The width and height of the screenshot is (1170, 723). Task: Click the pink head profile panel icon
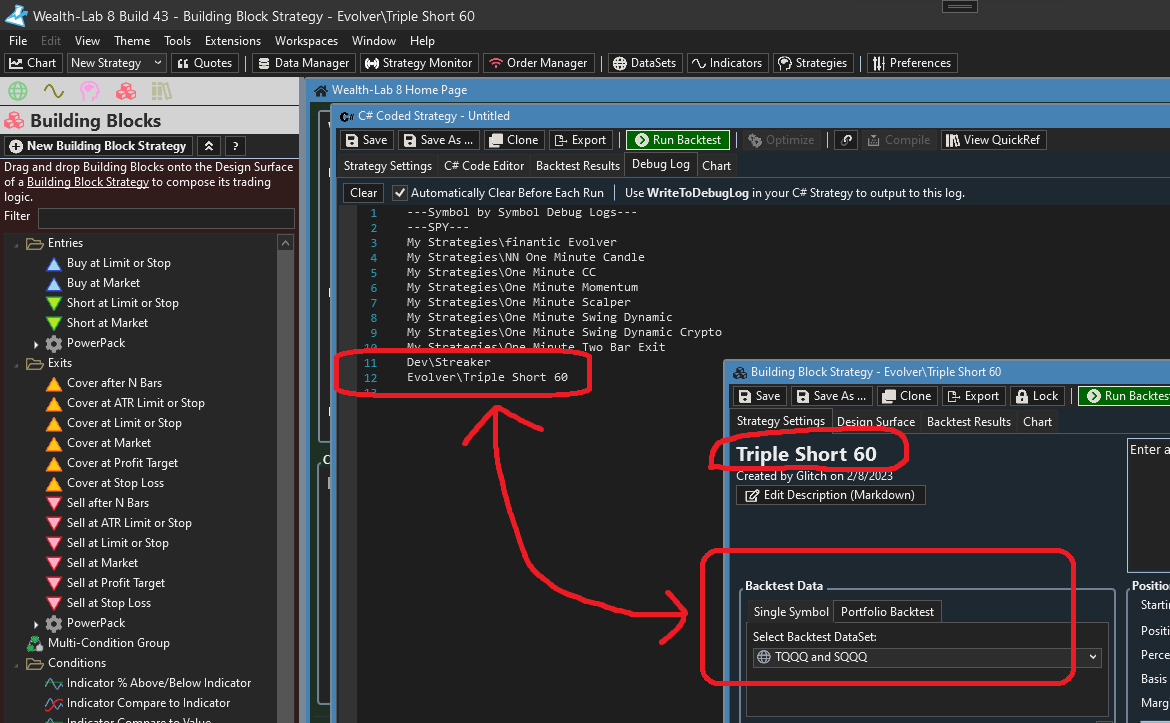(90, 92)
